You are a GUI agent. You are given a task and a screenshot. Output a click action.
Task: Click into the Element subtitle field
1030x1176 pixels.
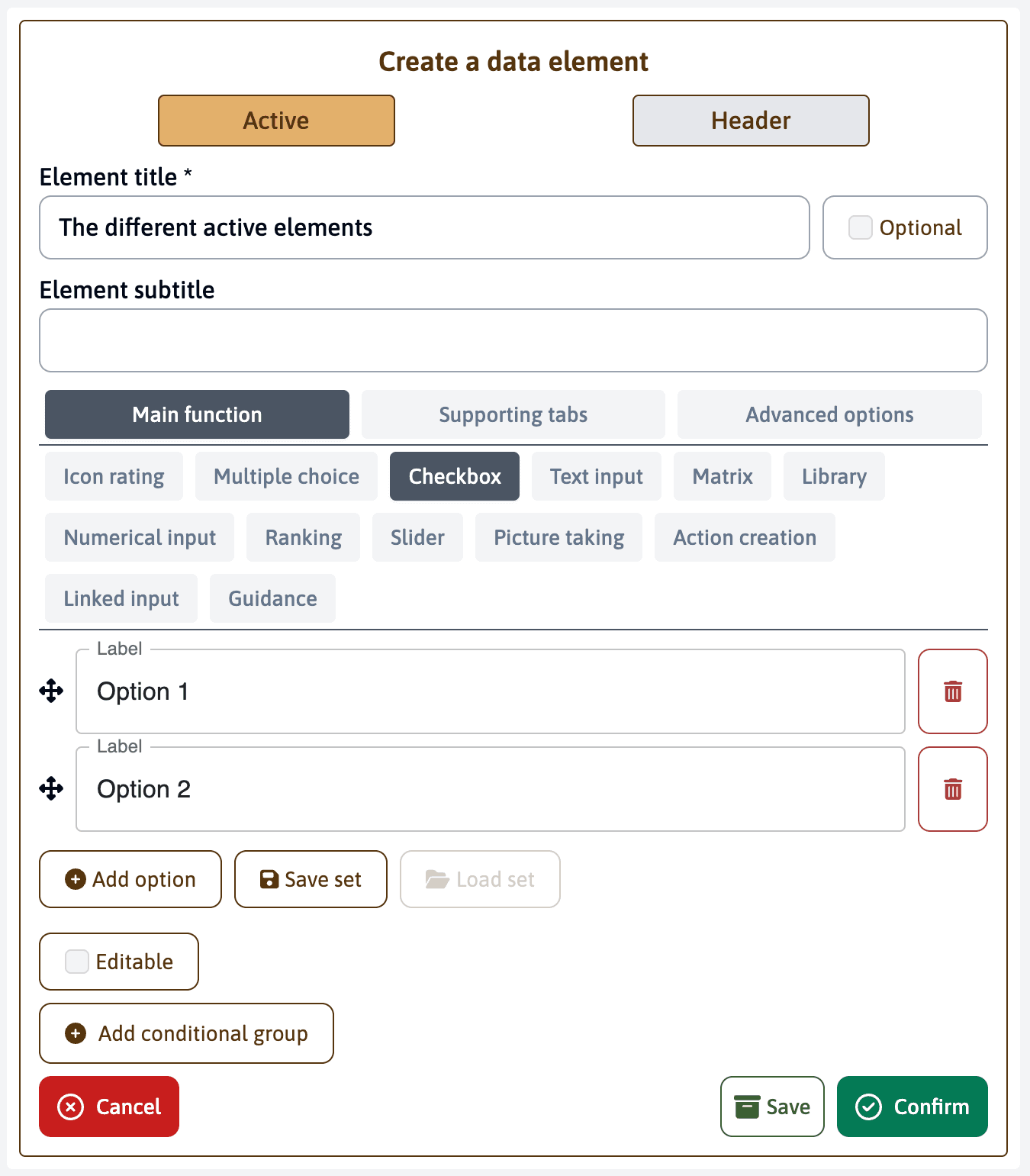click(513, 340)
